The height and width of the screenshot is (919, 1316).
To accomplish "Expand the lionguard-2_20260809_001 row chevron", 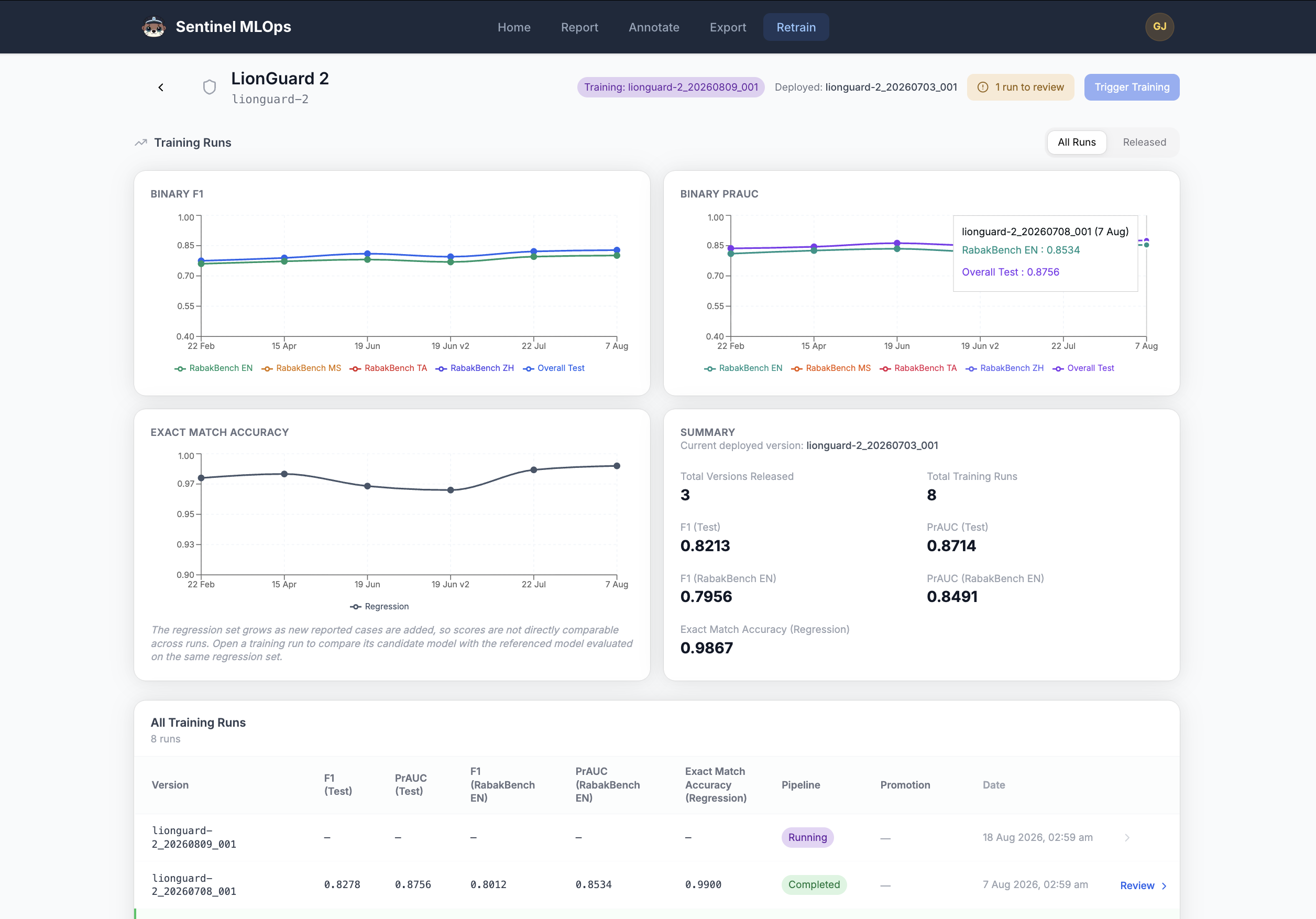I will point(1127,838).
